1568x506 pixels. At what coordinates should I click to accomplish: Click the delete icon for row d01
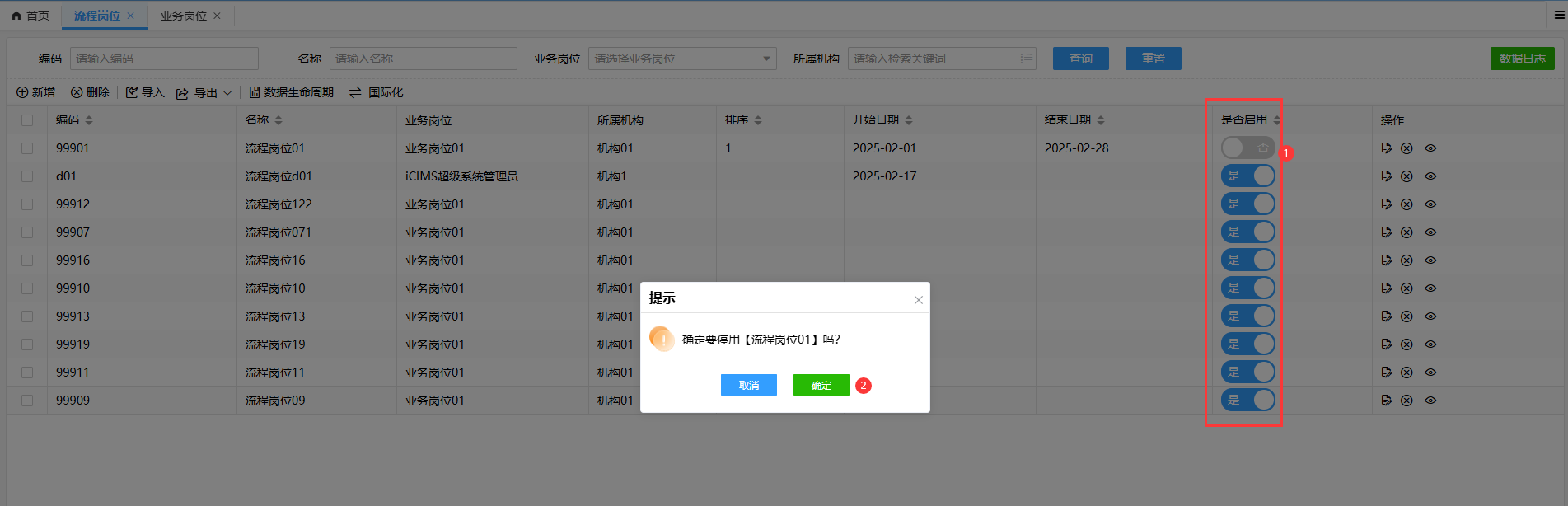[1407, 176]
